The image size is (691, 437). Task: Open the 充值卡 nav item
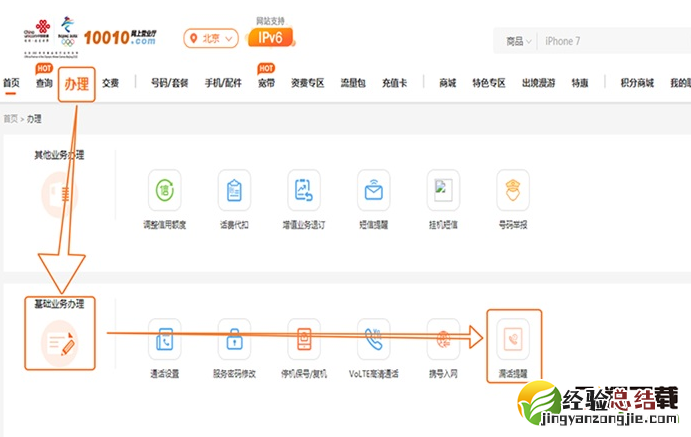(x=394, y=83)
